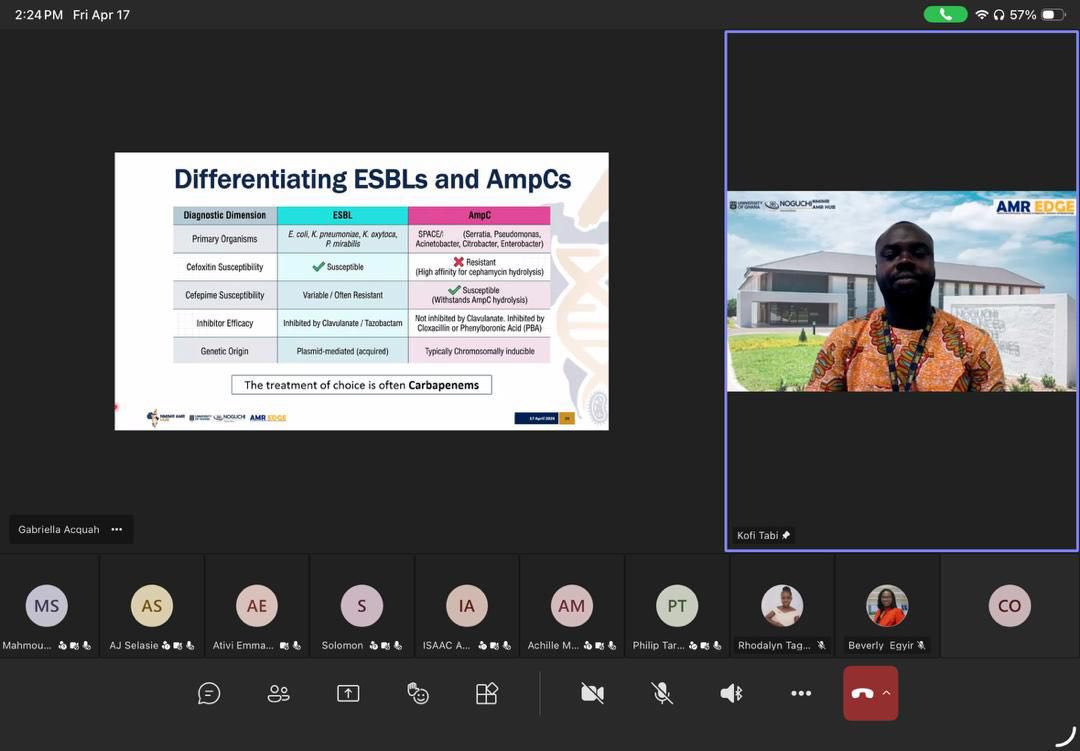Select the CO participant tile

(x=1009, y=605)
